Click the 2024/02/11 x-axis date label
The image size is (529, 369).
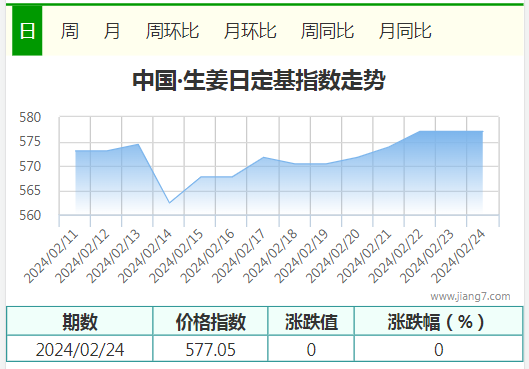tap(51, 256)
